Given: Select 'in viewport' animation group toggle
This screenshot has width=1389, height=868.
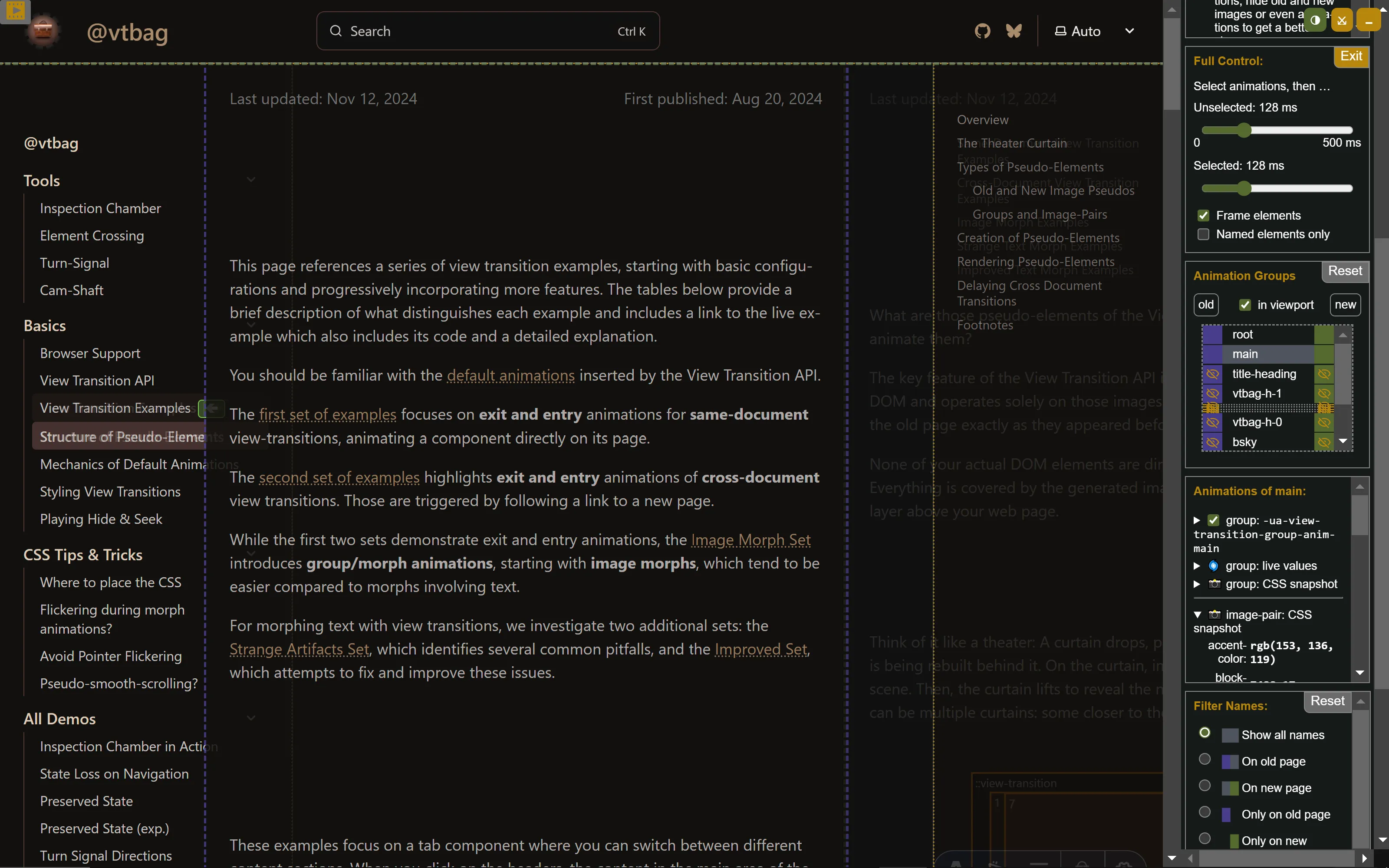Looking at the screenshot, I should [1246, 304].
